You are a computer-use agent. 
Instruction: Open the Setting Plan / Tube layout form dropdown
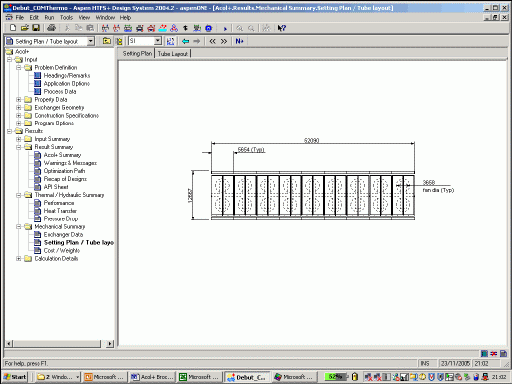point(90,41)
